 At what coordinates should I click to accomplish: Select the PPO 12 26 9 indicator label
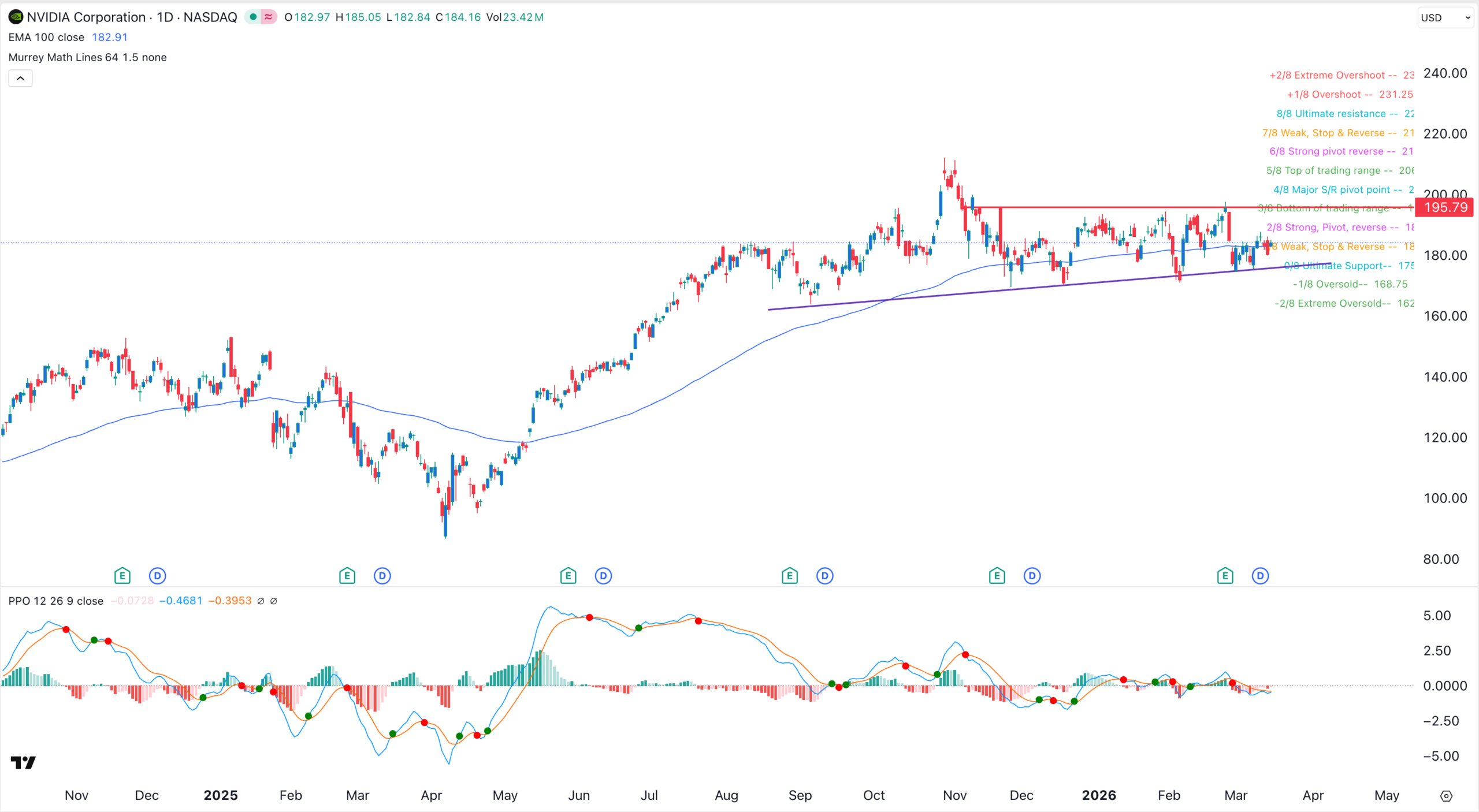55,601
